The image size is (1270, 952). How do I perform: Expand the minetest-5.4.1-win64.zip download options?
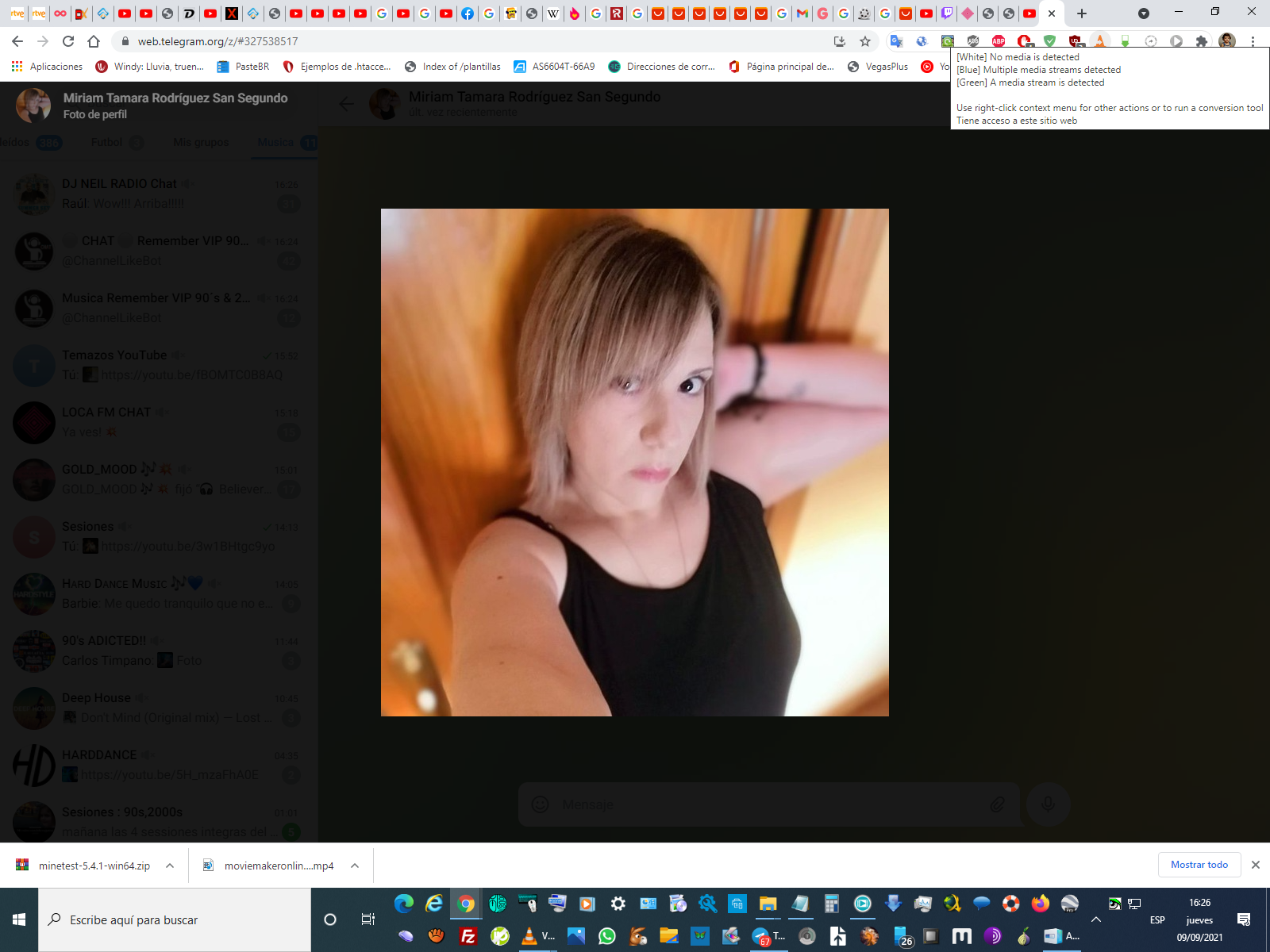(x=170, y=866)
